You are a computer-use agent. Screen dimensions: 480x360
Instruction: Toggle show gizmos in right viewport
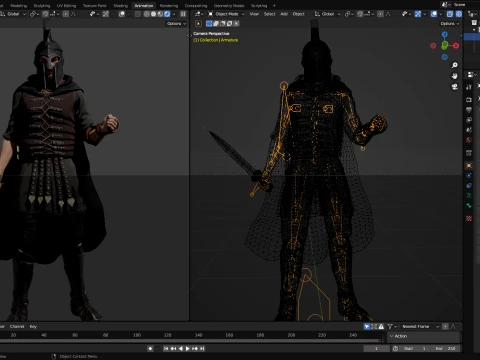[x=418, y=14]
